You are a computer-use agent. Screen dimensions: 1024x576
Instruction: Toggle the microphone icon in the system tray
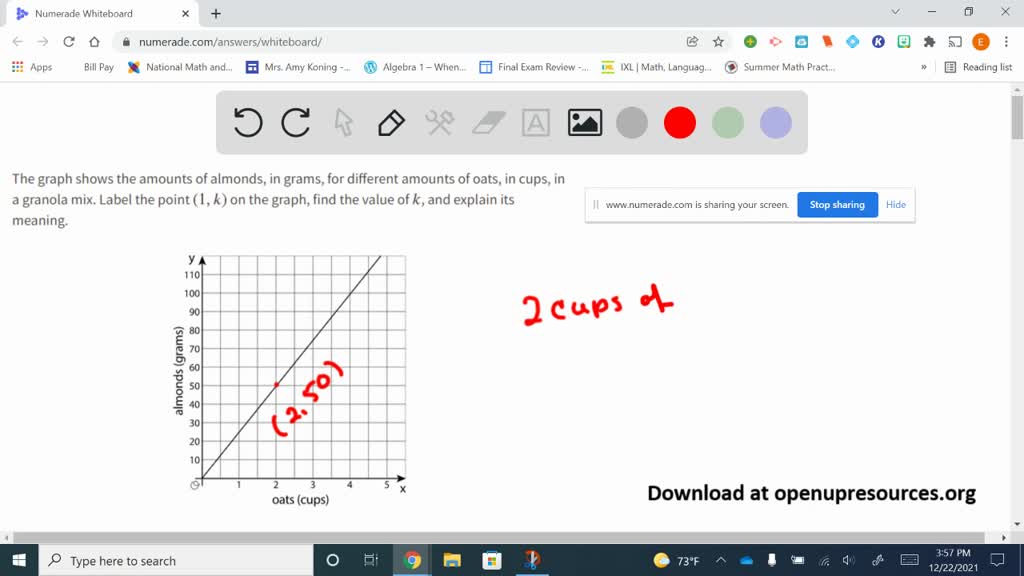[x=772, y=560]
